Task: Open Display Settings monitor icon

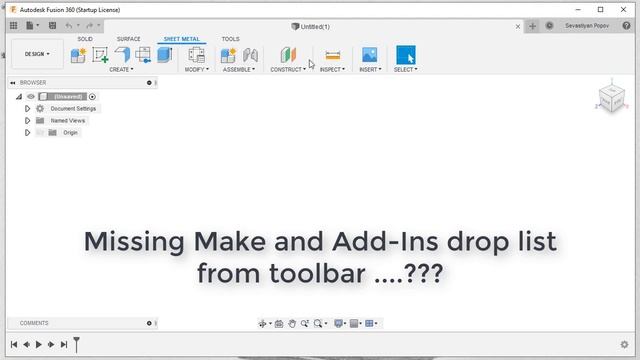Action: [x=338, y=324]
